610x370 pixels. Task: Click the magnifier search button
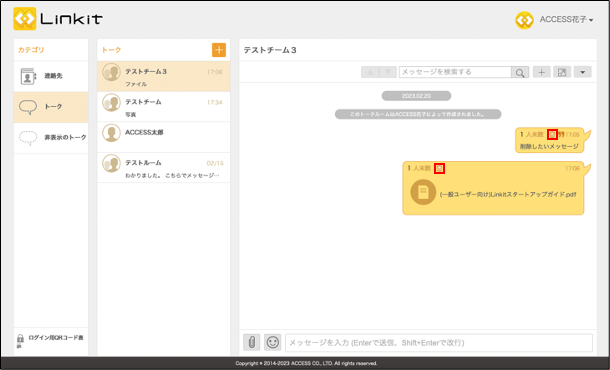(520, 72)
